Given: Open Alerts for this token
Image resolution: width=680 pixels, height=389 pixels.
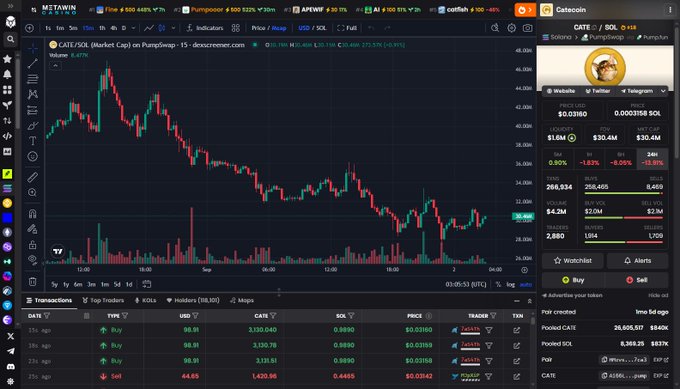Looking at the screenshot, I should point(638,261).
